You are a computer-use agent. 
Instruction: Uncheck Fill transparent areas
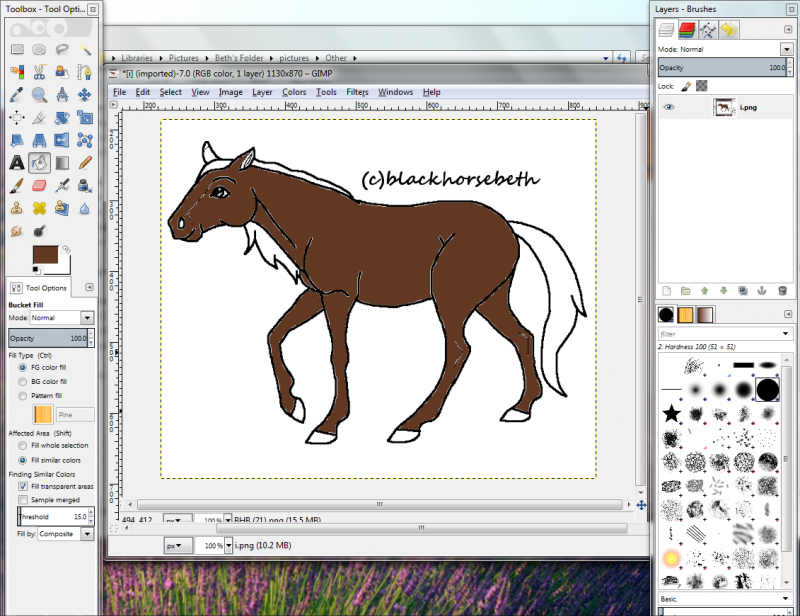coord(23,486)
